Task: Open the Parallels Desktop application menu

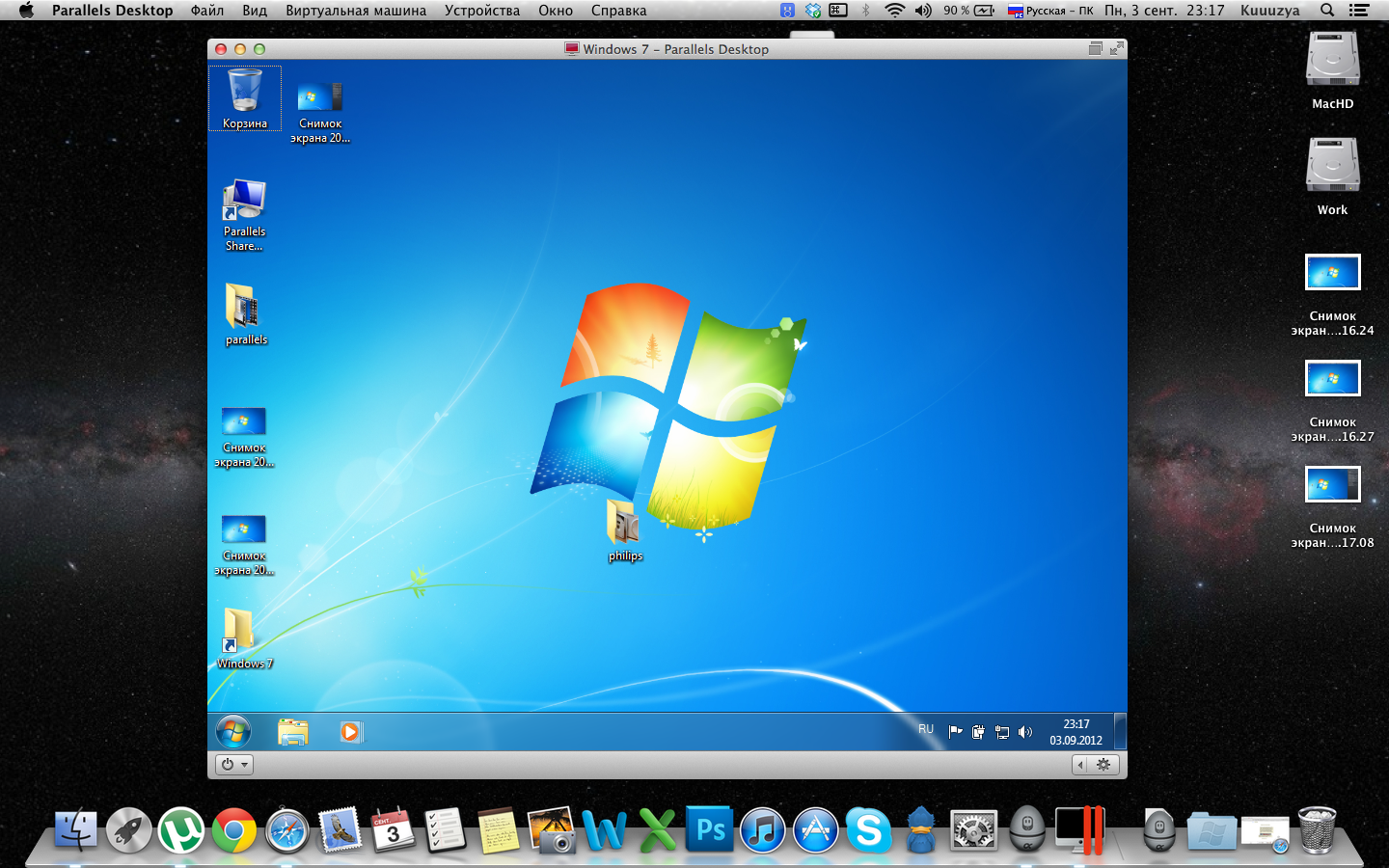Action: pos(113,11)
